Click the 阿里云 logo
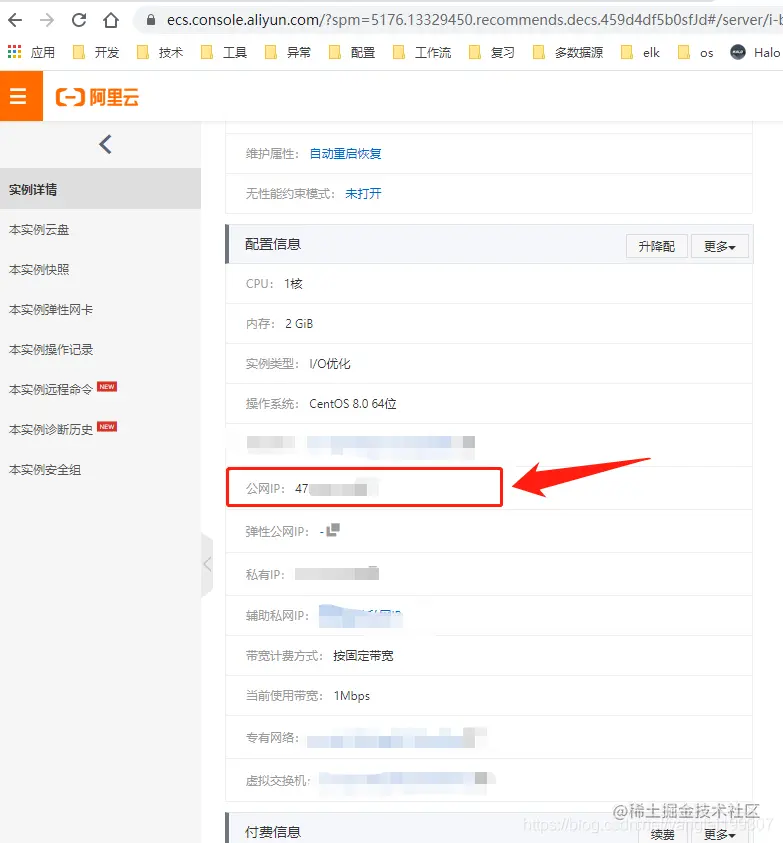783x843 pixels. pyautogui.click(x=97, y=97)
